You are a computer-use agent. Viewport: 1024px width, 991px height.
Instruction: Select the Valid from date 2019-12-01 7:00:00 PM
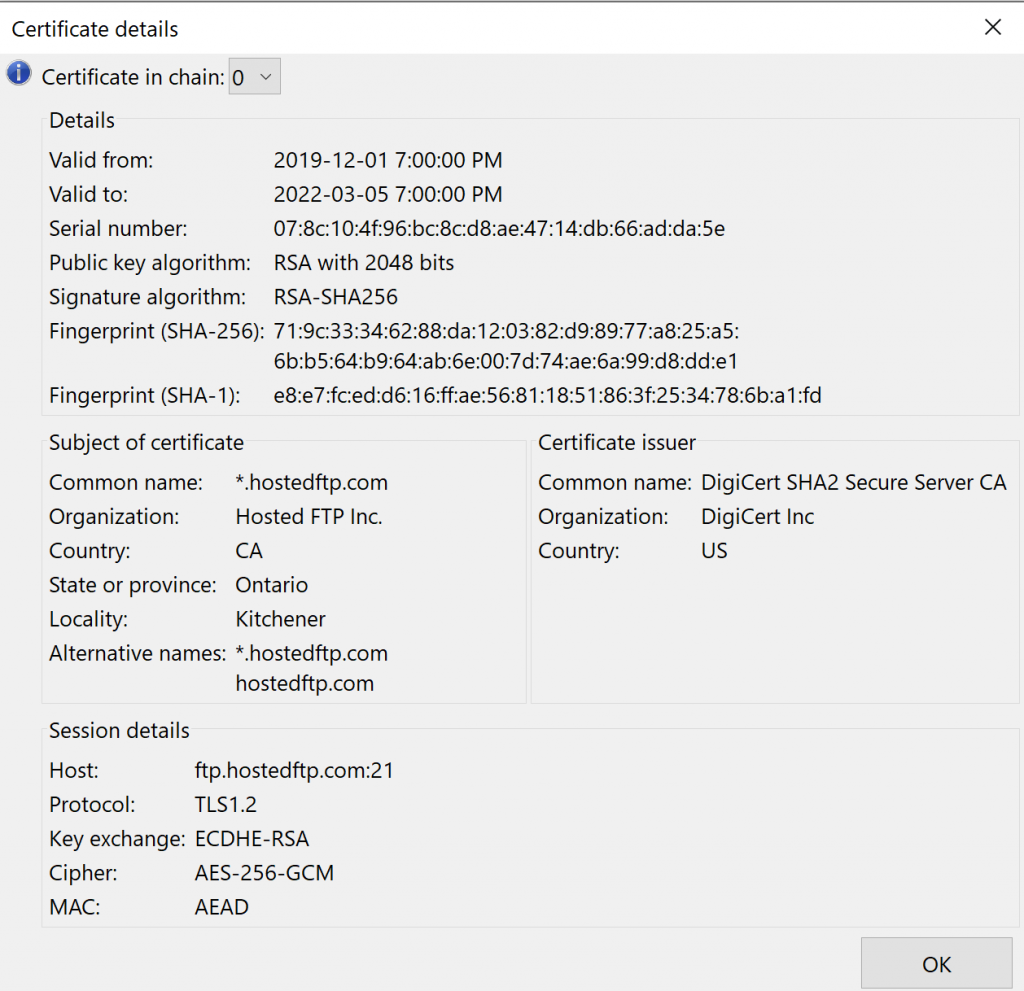pos(388,160)
